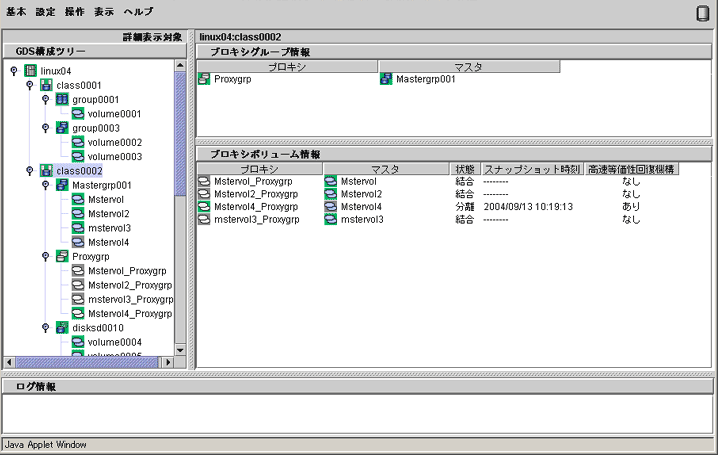Click the tree's scroll down arrow
This screenshot has height=455, width=718.
point(180,350)
